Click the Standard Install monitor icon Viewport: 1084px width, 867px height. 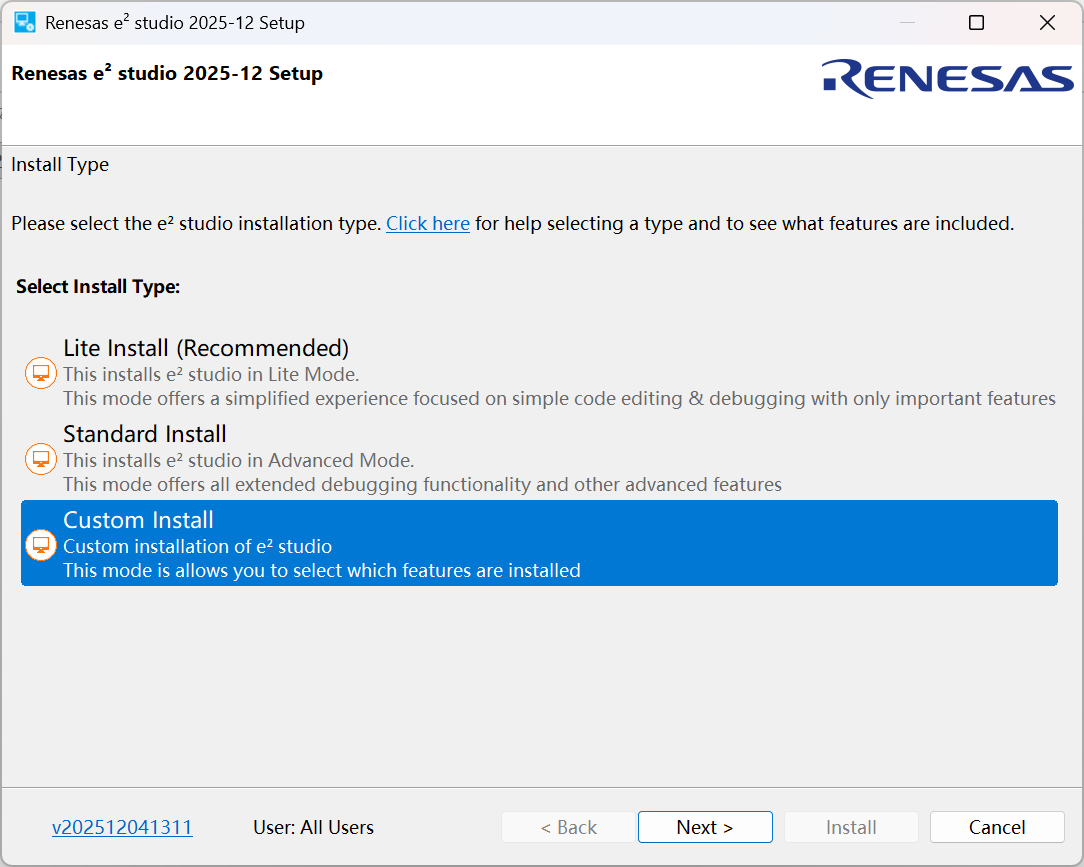[x=41, y=459]
